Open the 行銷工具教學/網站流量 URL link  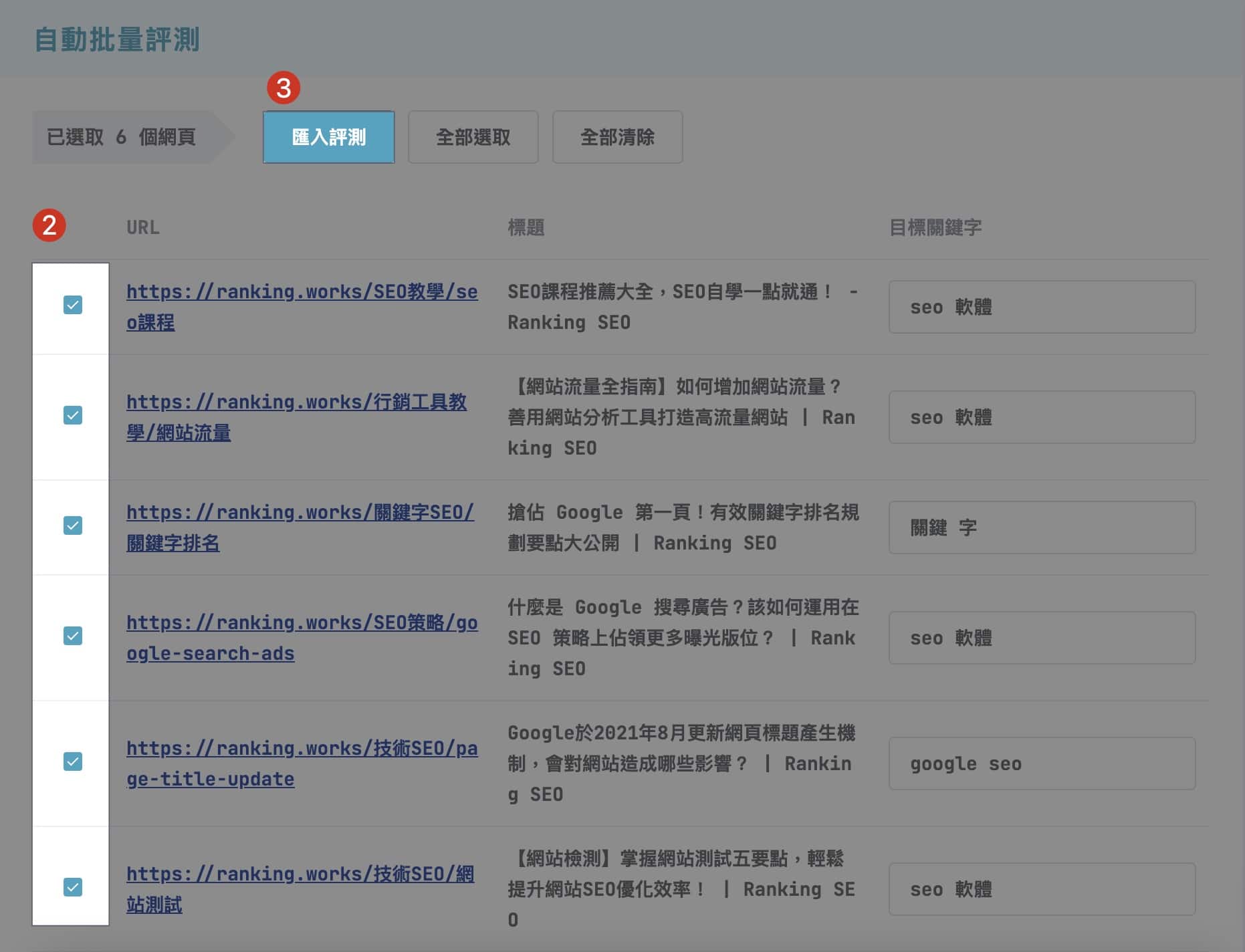[296, 402]
